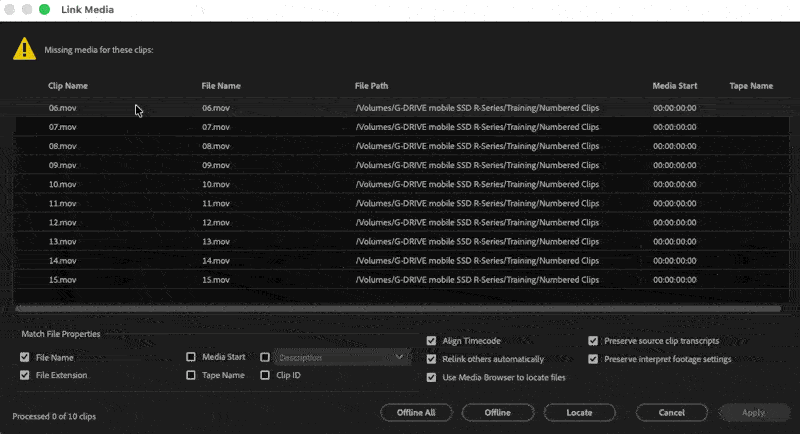Click the file path of 10.mov
This screenshot has height=434, width=800.
coord(477,184)
